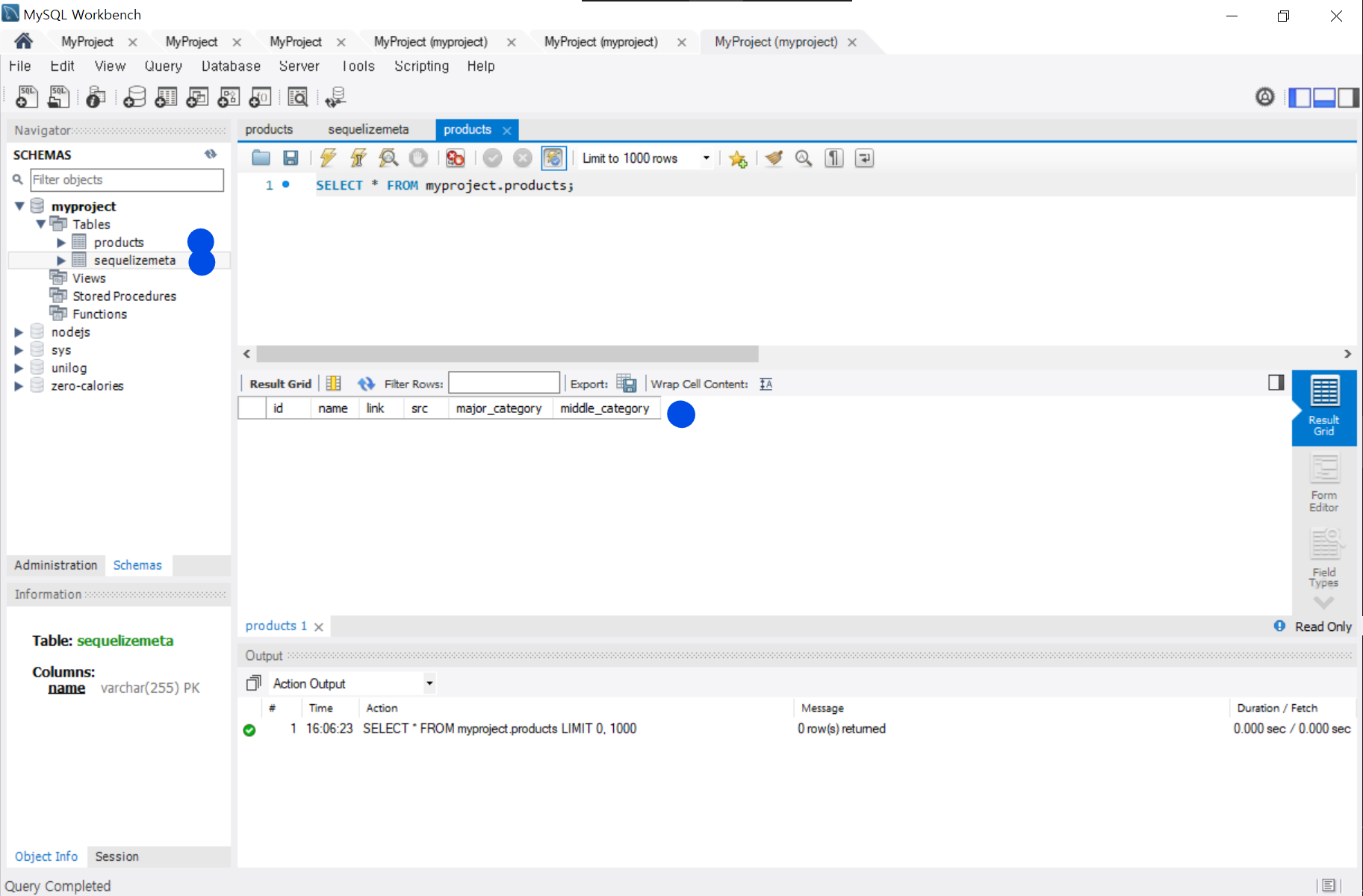Image resolution: width=1363 pixels, height=896 pixels.
Task: Export recordset to external file icon
Action: pos(626,384)
